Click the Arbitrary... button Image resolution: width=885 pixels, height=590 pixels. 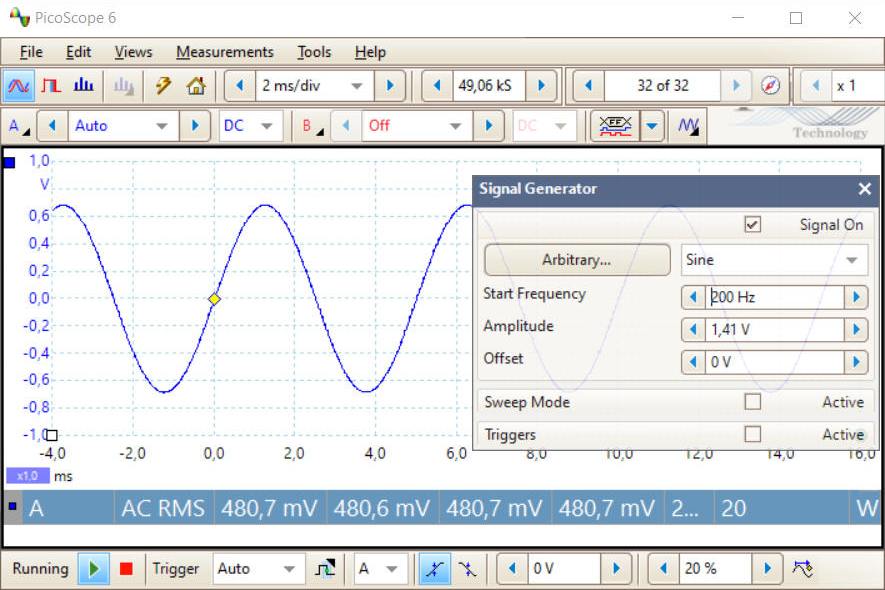click(577, 260)
